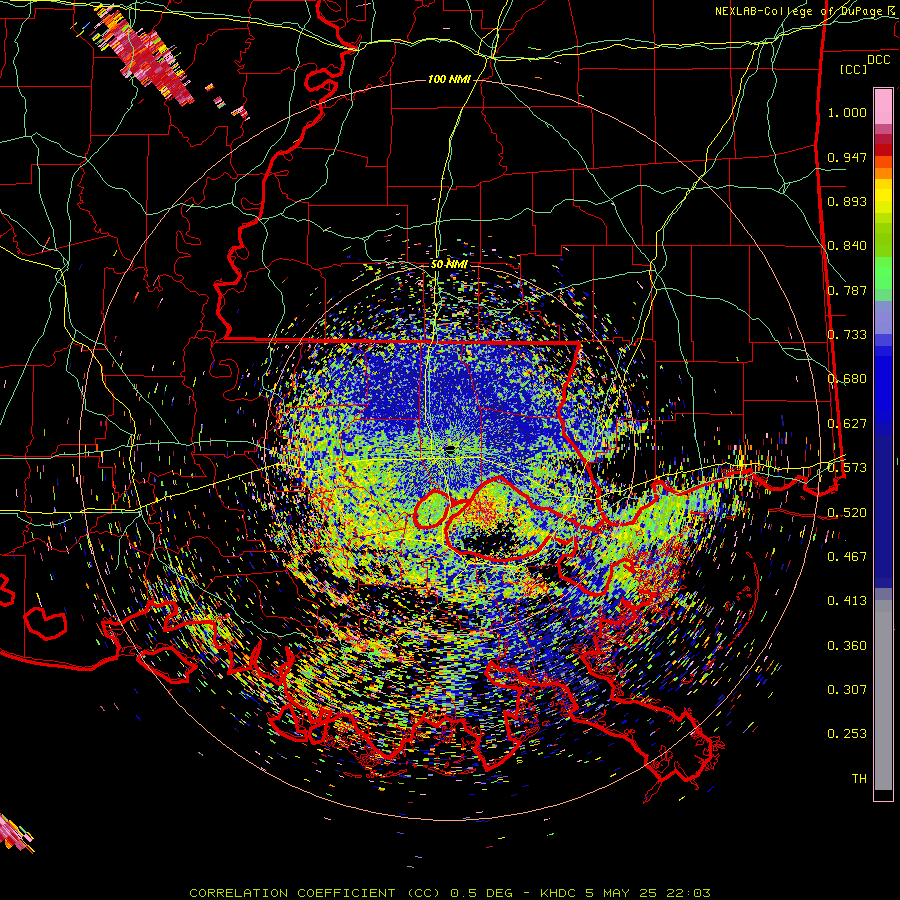Click the 0.467 value on the color scale
The width and height of the screenshot is (900, 900).
(847, 557)
